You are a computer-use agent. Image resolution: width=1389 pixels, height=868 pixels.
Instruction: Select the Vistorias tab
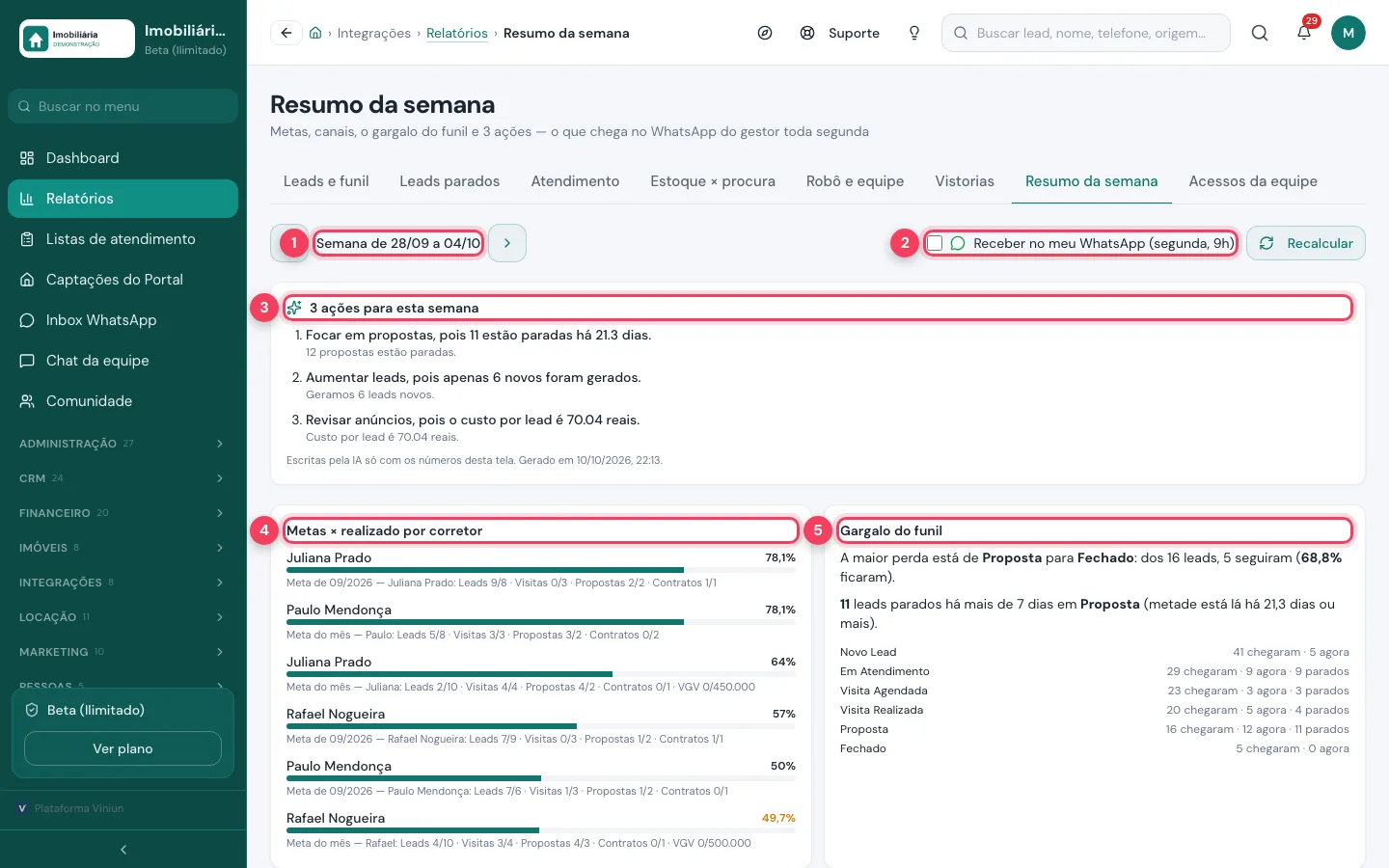pyautogui.click(x=965, y=181)
